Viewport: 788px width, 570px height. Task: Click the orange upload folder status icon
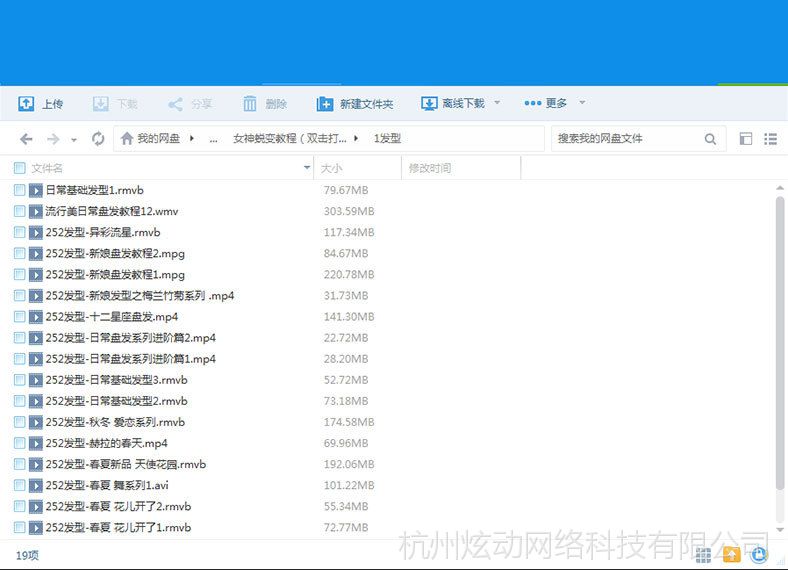click(x=732, y=554)
